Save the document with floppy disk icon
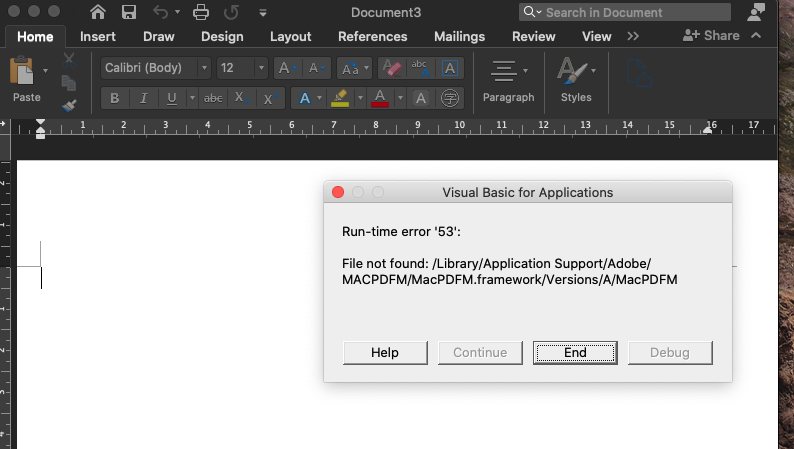The image size is (794, 449). click(x=129, y=12)
